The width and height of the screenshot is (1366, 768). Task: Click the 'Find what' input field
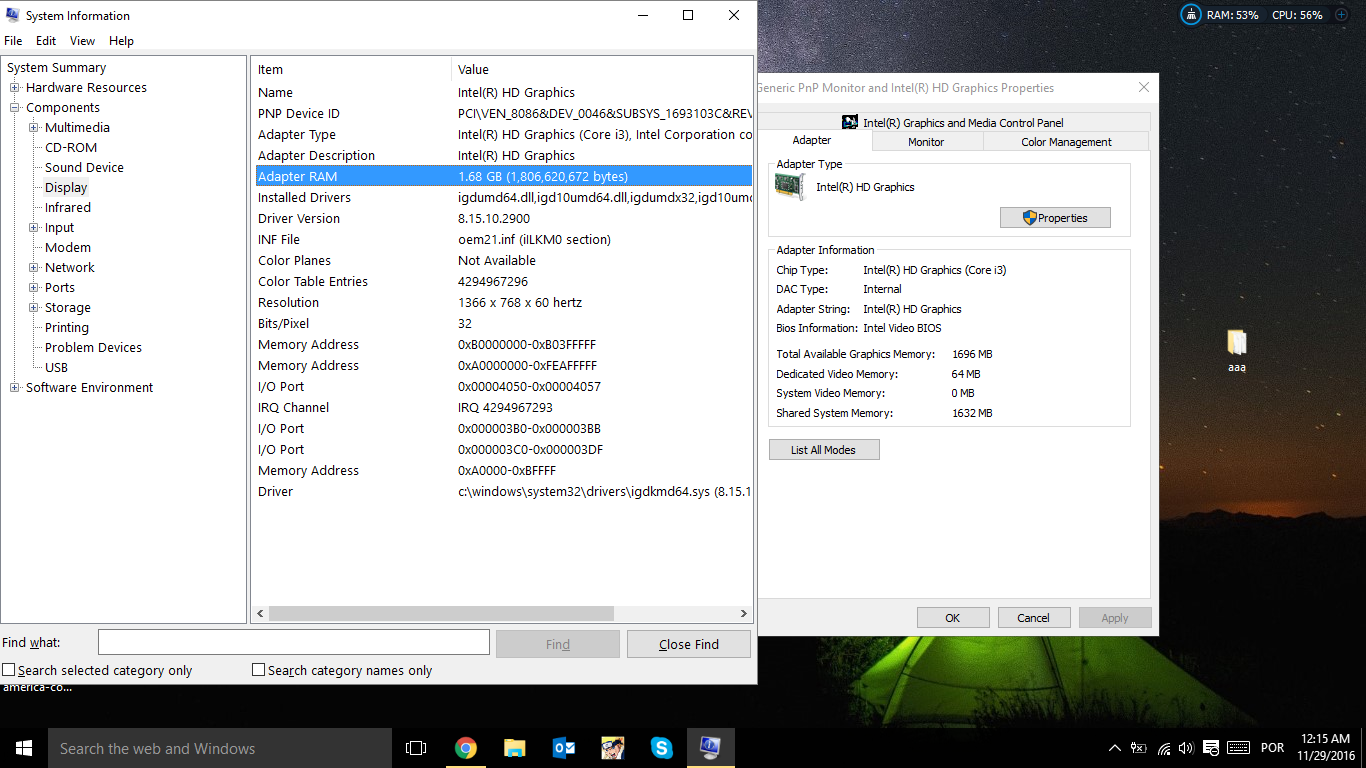[294, 642]
